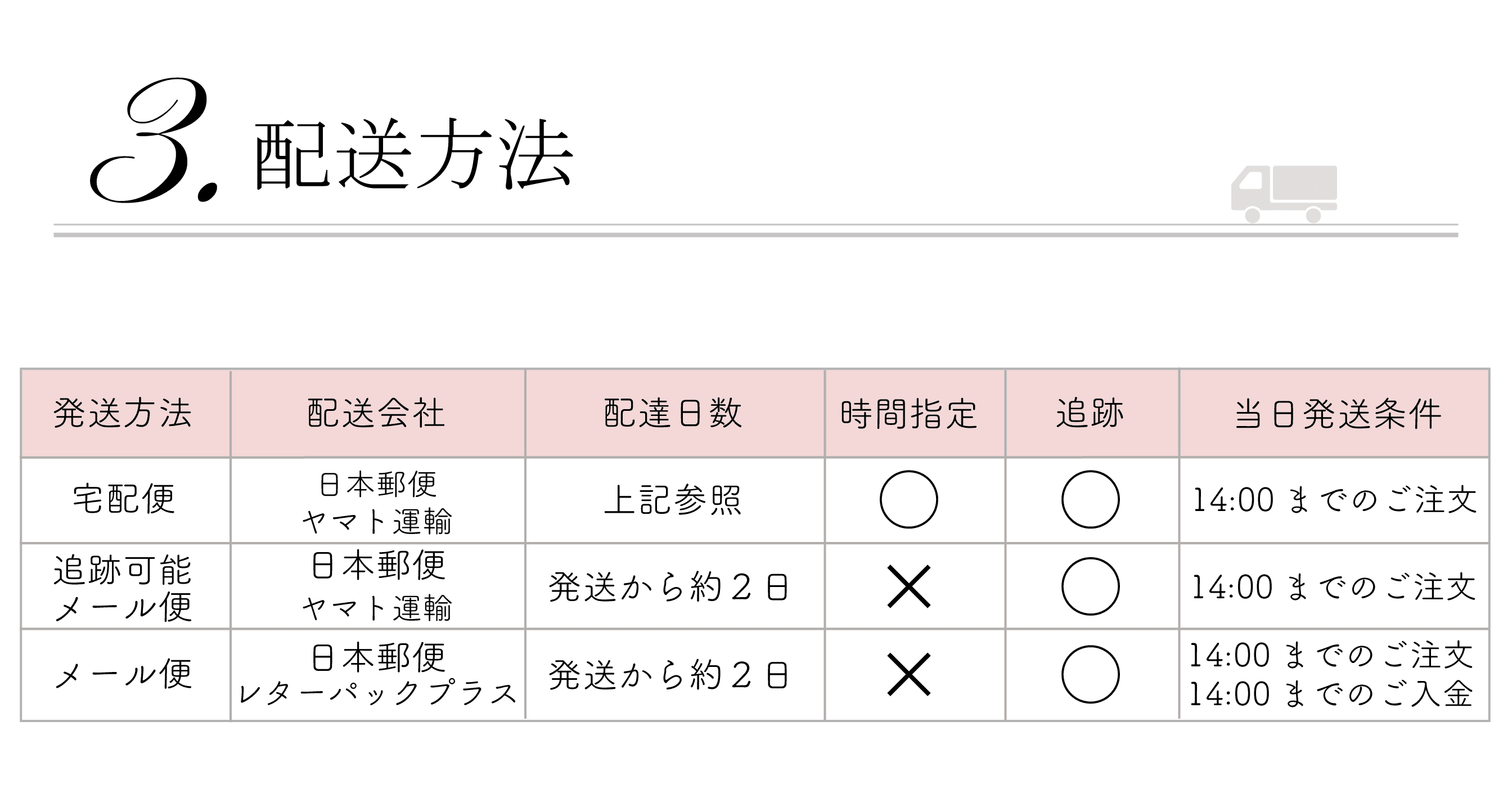This screenshot has width=1512, height=811.
Task: Select the 配達日数 column header
Action: pyautogui.click(x=673, y=414)
